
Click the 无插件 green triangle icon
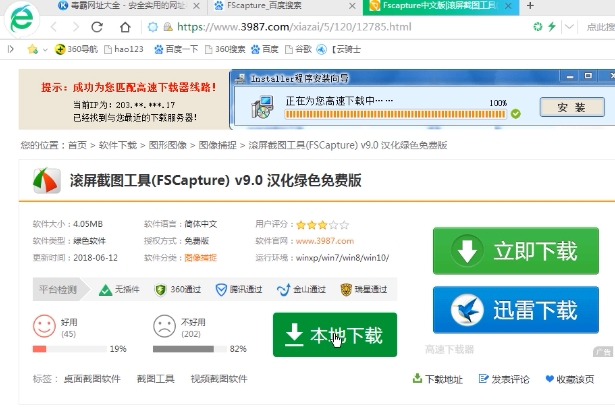[x=106, y=290]
